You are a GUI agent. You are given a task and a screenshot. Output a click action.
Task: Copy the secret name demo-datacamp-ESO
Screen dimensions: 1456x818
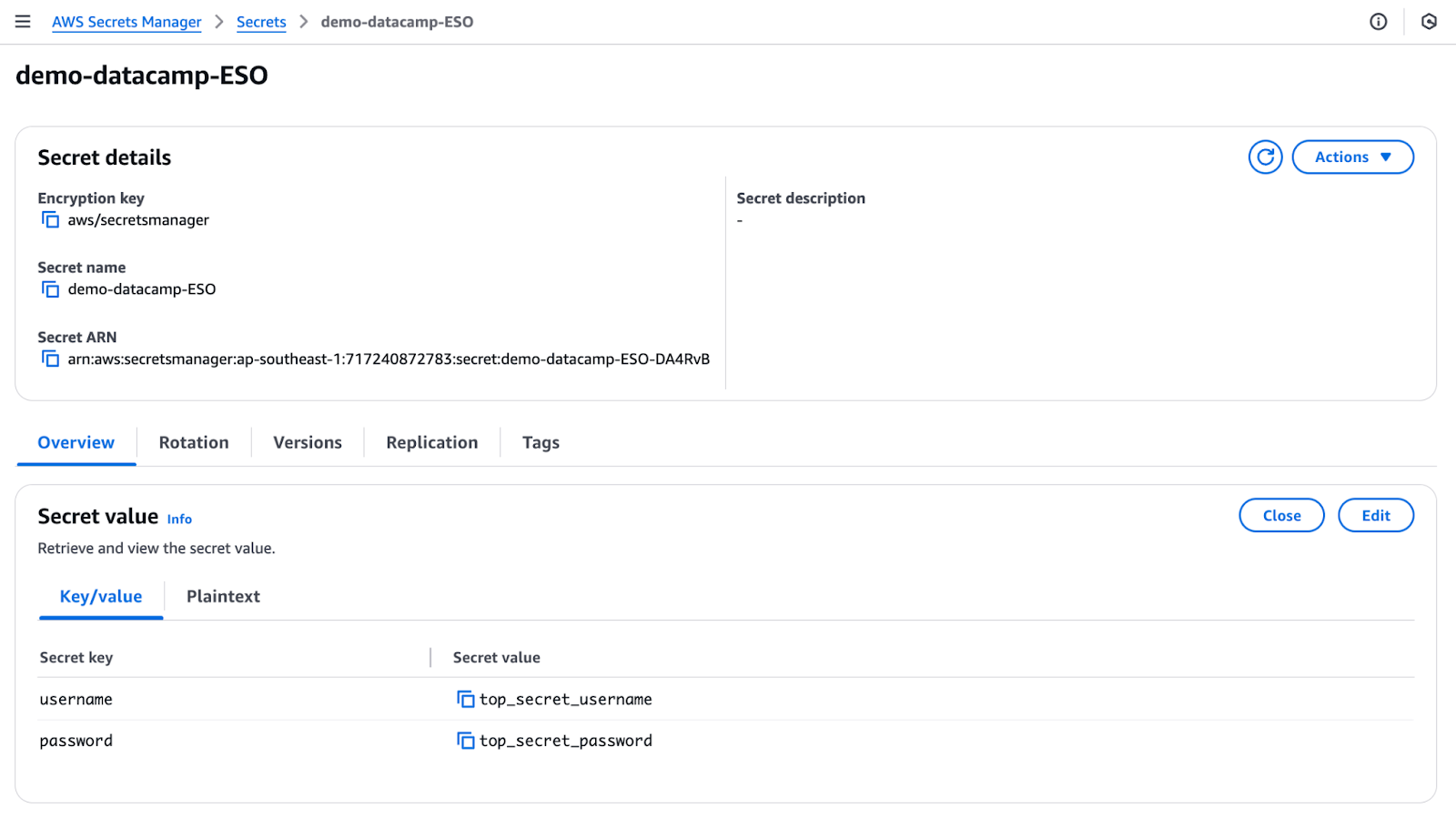[x=50, y=289]
